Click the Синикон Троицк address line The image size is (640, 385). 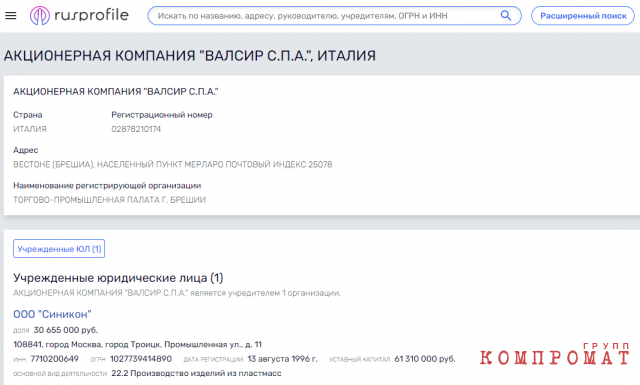(138, 344)
